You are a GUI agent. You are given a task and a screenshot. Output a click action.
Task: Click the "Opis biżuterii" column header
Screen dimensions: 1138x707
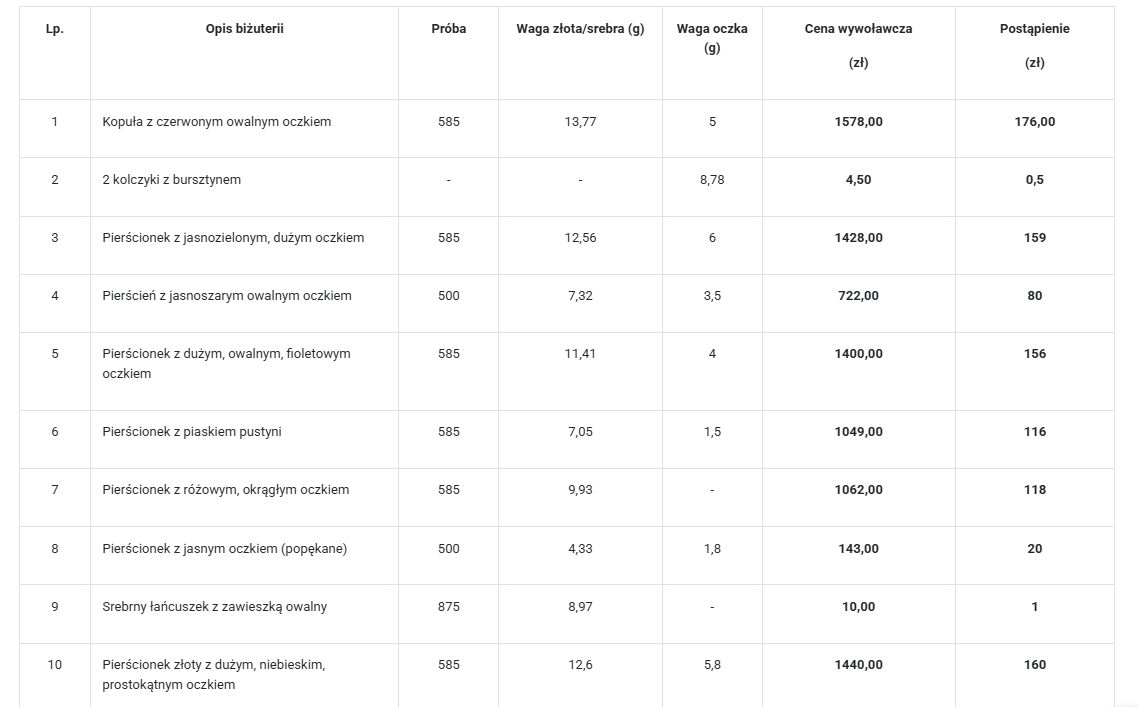tap(244, 29)
